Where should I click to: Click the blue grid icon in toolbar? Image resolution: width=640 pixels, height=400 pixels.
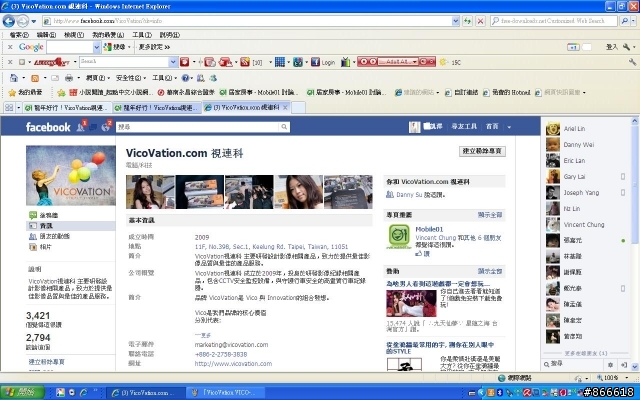pyautogui.click(x=280, y=62)
